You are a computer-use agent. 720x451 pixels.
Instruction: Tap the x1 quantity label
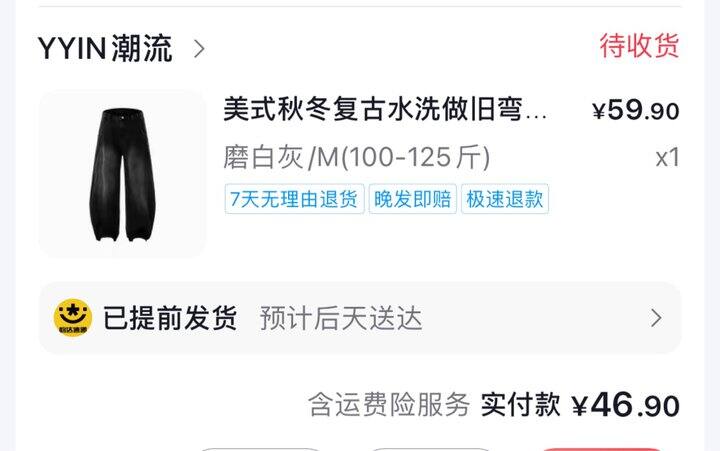tap(667, 158)
